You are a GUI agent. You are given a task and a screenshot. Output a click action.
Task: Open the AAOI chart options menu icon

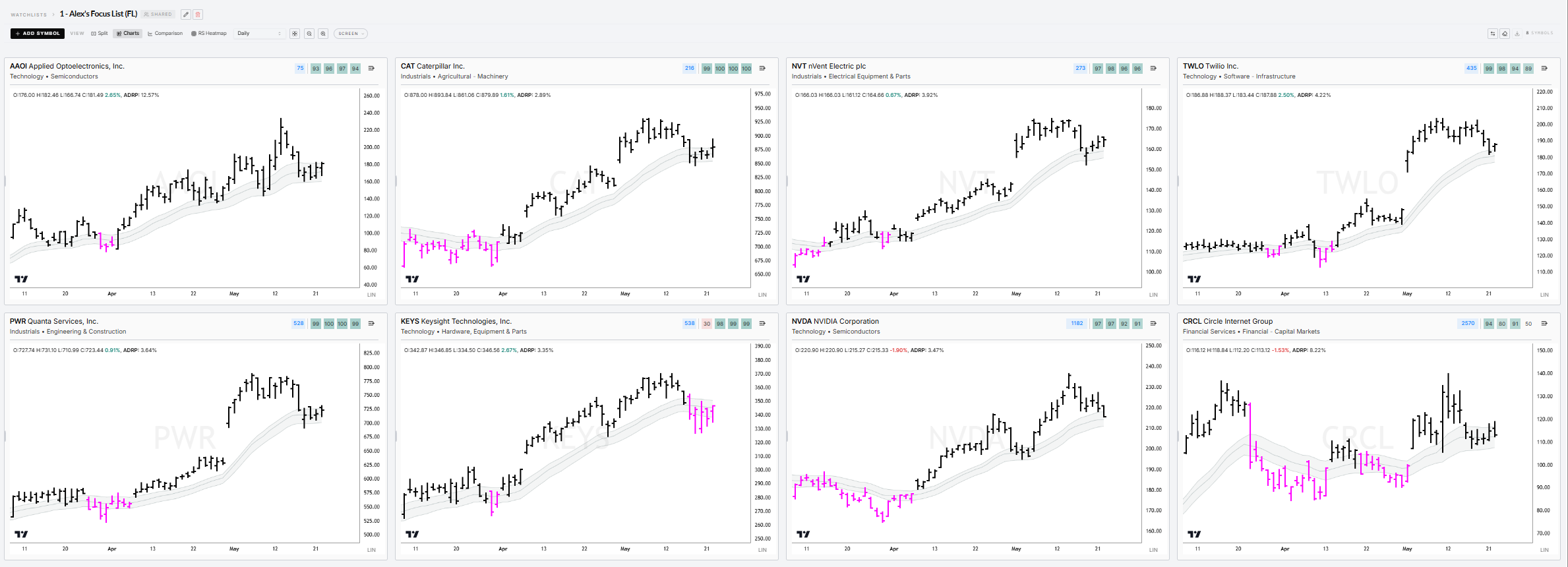coord(371,69)
